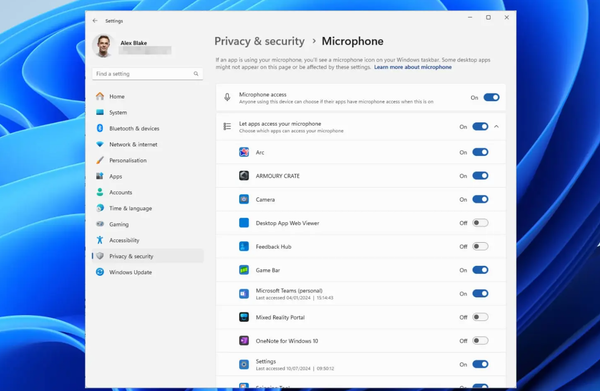The height and width of the screenshot is (391, 600).
Task: Disable microphone for Arc
Action: click(480, 152)
